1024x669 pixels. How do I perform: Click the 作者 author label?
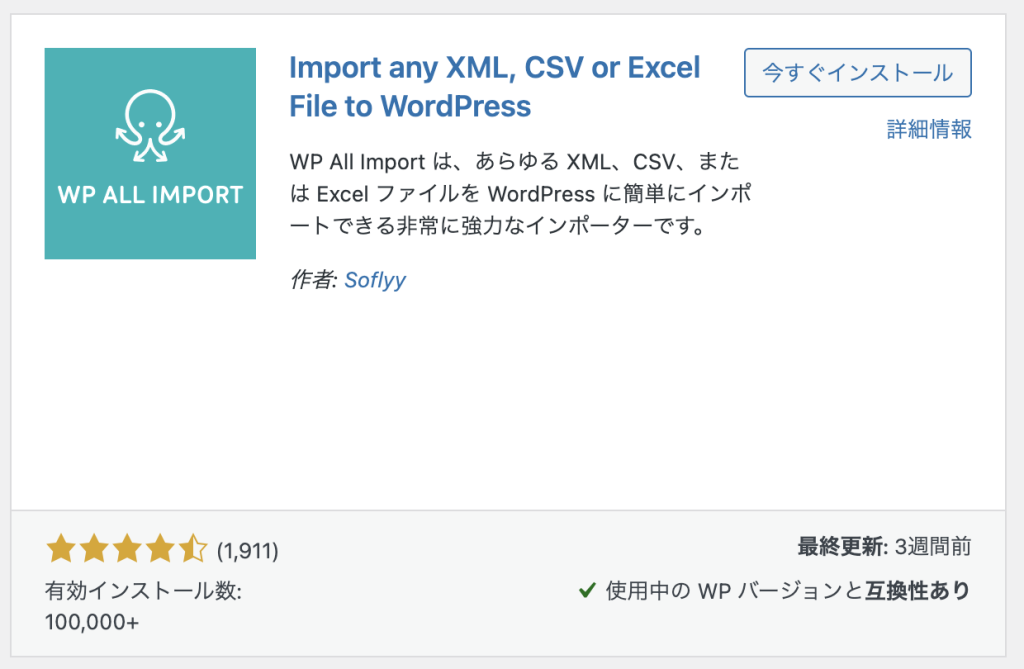pos(312,280)
